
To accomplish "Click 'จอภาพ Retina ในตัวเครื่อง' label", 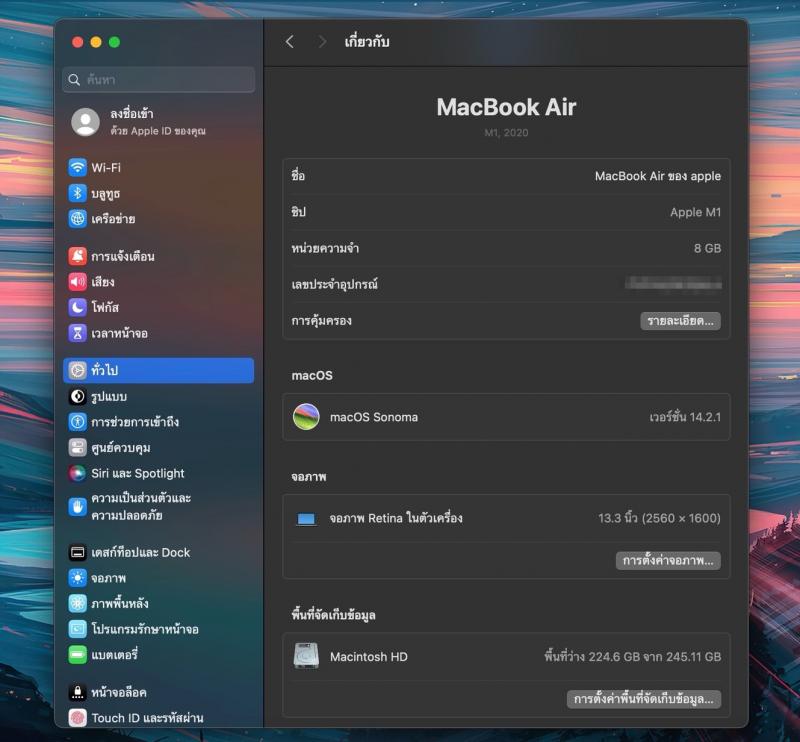I will [x=396, y=518].
